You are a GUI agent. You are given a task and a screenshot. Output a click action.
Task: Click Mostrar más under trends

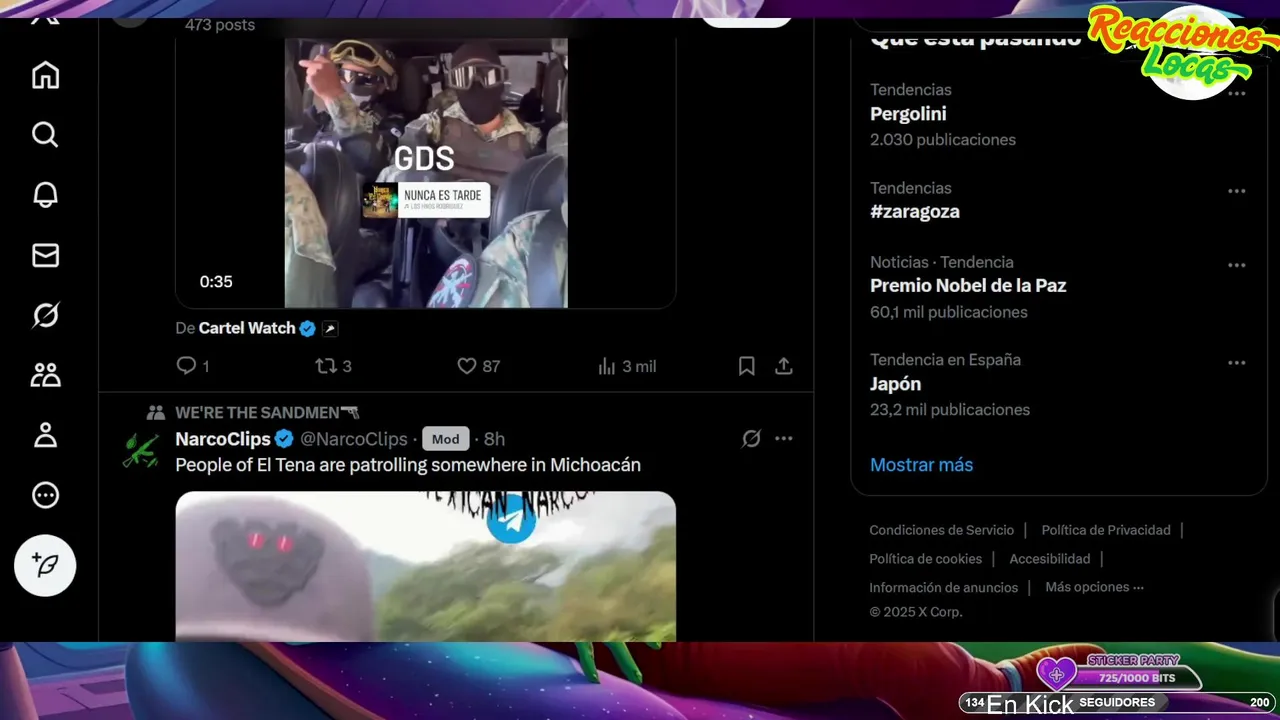pos(921,465)
